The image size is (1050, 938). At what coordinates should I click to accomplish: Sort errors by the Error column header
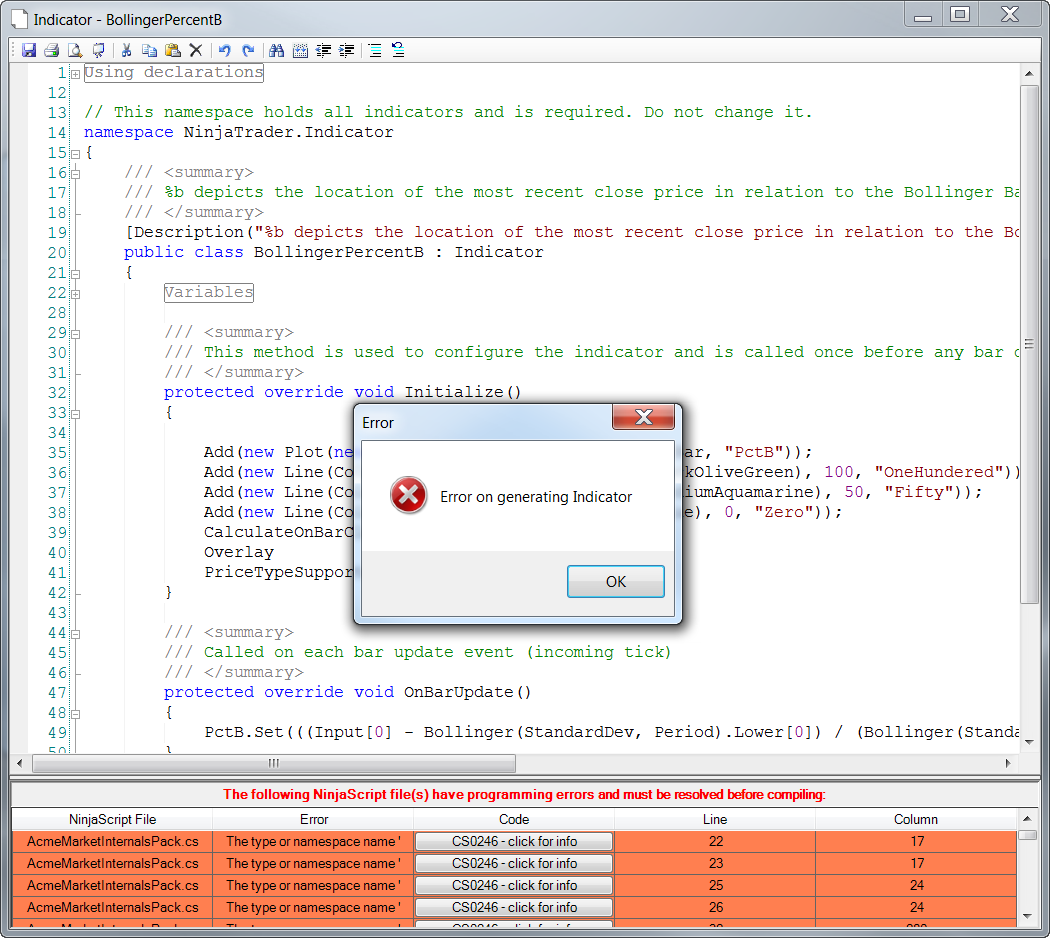(x=313, y=819)
